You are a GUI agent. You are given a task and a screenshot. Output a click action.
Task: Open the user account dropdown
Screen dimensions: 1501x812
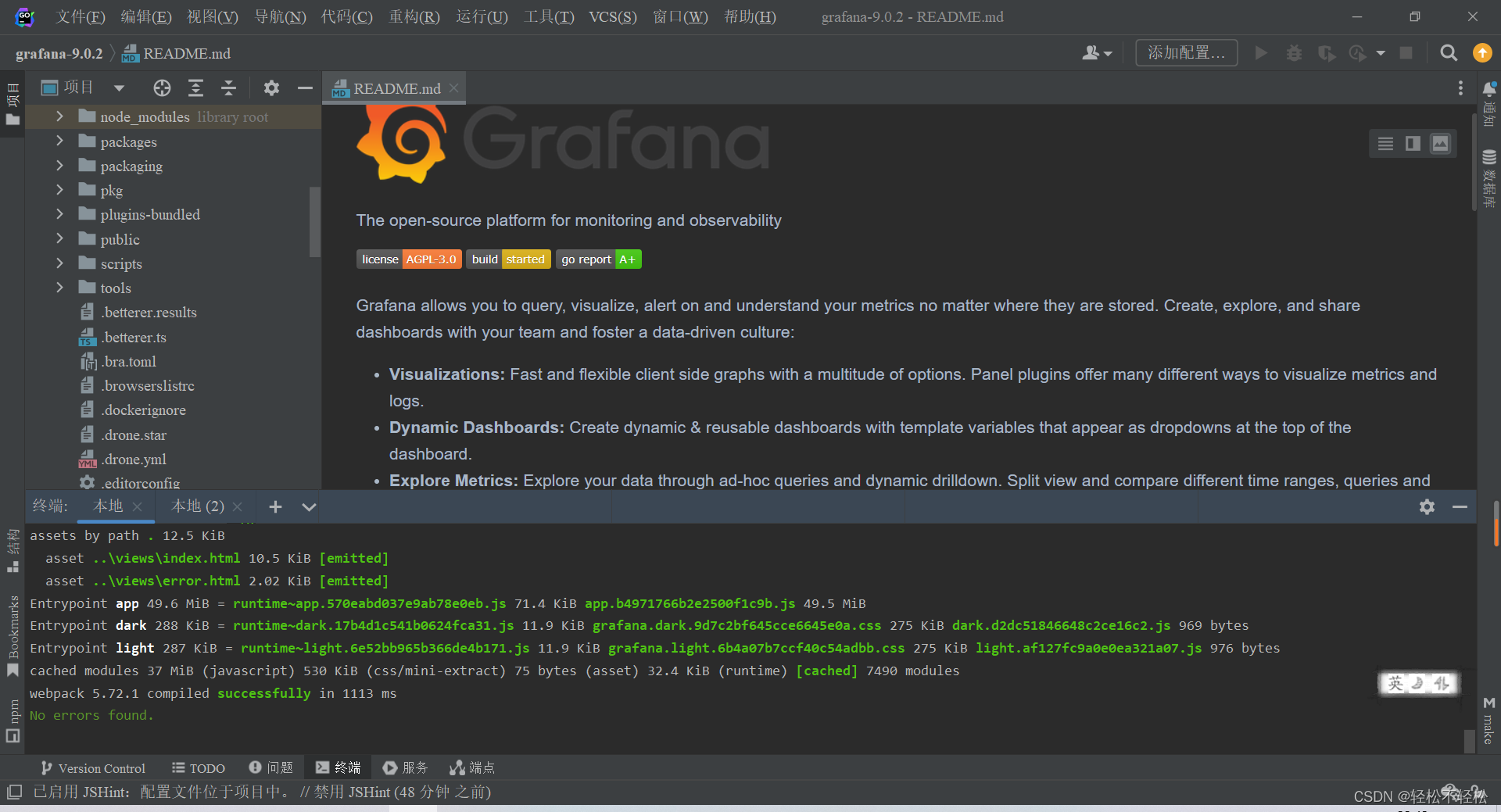pyautogui.click(x=1097, y=53)
